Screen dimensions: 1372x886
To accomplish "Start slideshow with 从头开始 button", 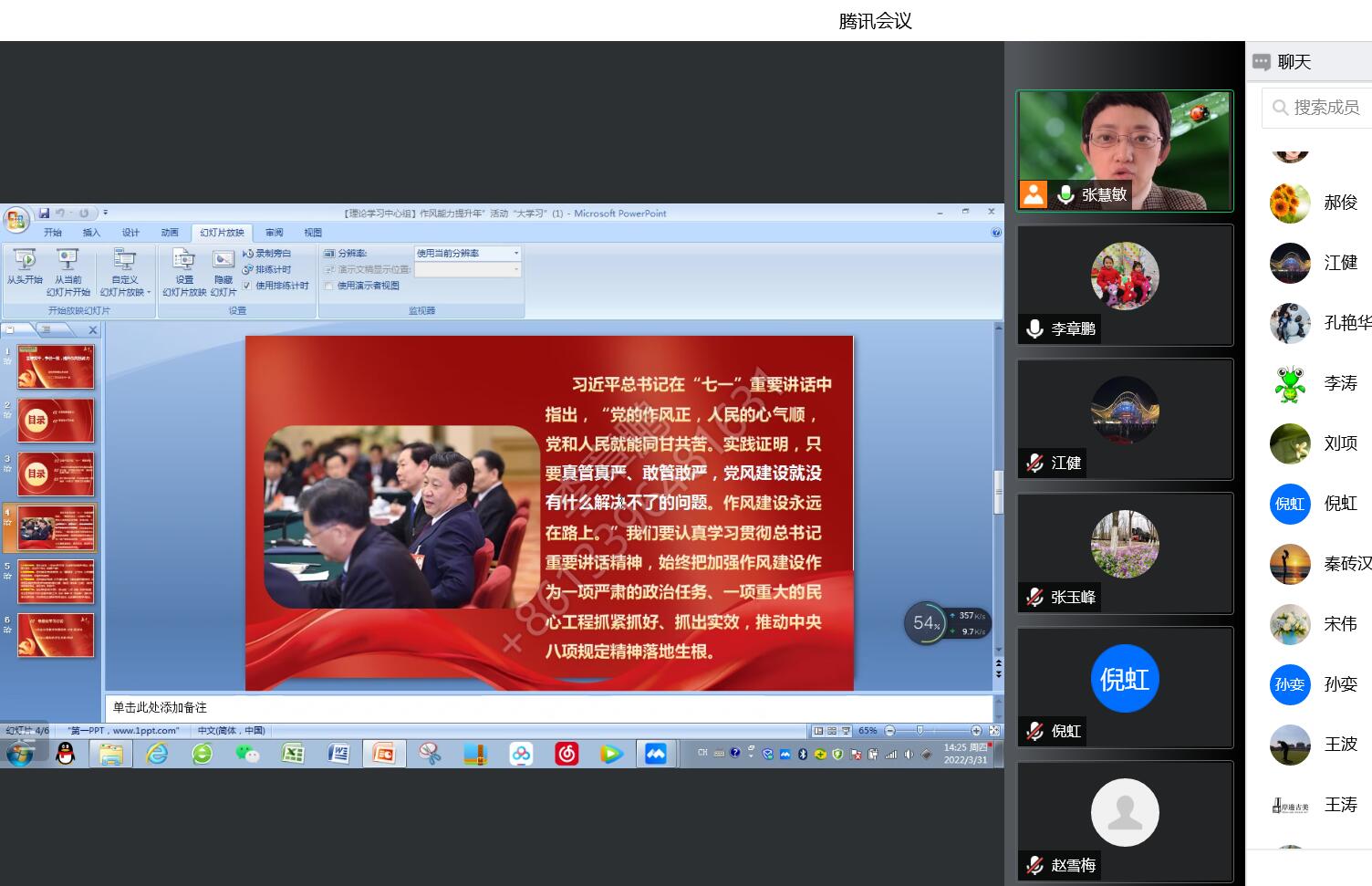I will click(x=25, y=266).
